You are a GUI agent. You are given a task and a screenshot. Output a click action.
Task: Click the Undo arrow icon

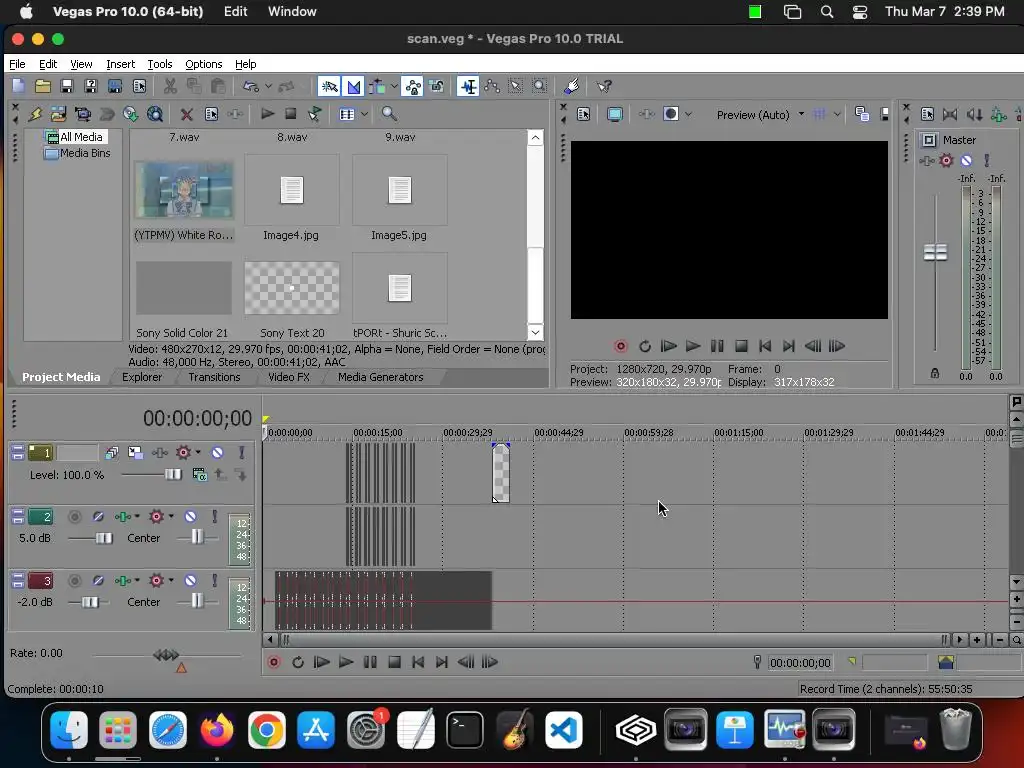point(251,86)
